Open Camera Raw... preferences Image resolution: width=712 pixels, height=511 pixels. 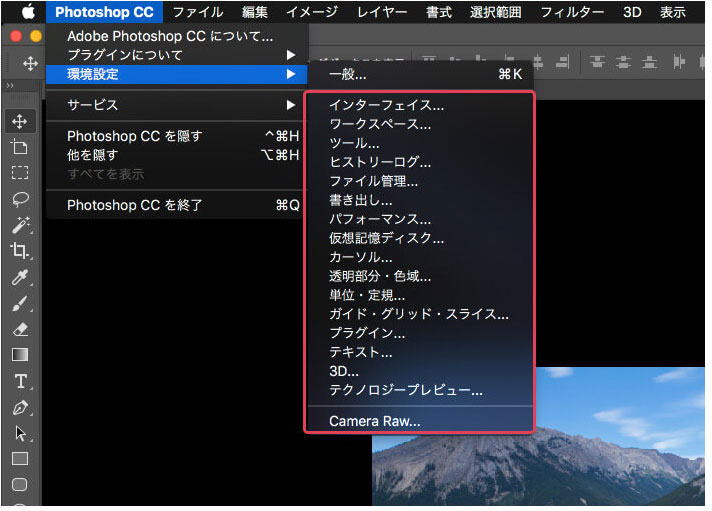[420, 421]
